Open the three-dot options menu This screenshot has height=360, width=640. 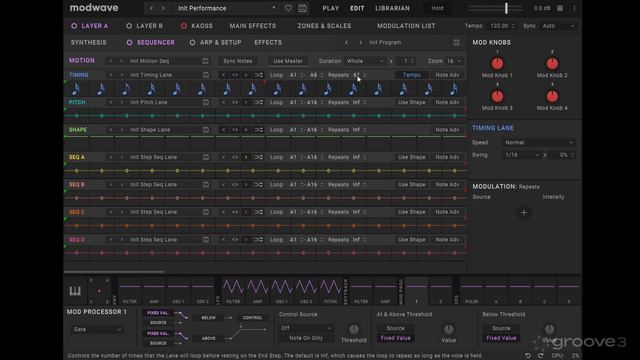coord(574,8)
